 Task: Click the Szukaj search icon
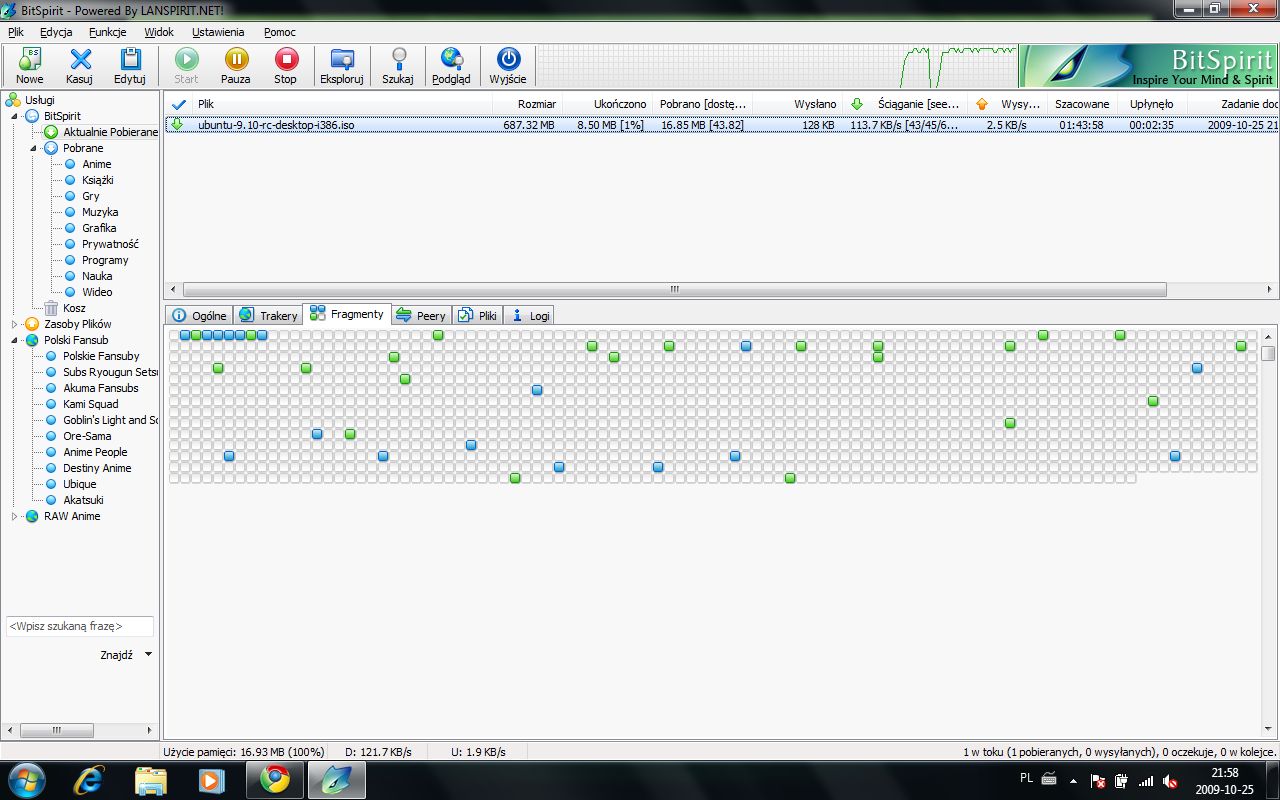click(x=398, y=60)
